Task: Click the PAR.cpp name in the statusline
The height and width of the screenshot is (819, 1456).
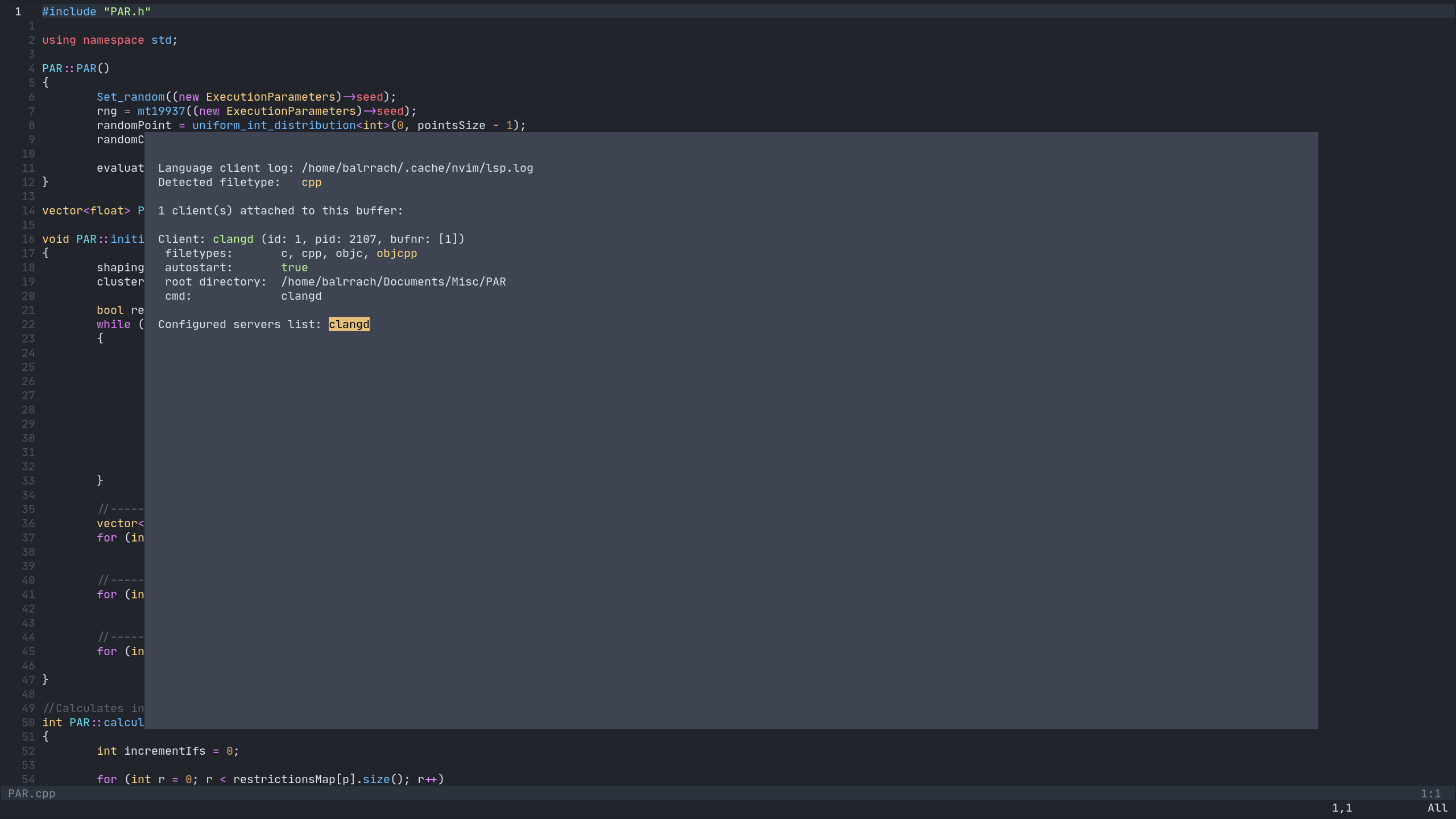Action: (x=32, y=793)
